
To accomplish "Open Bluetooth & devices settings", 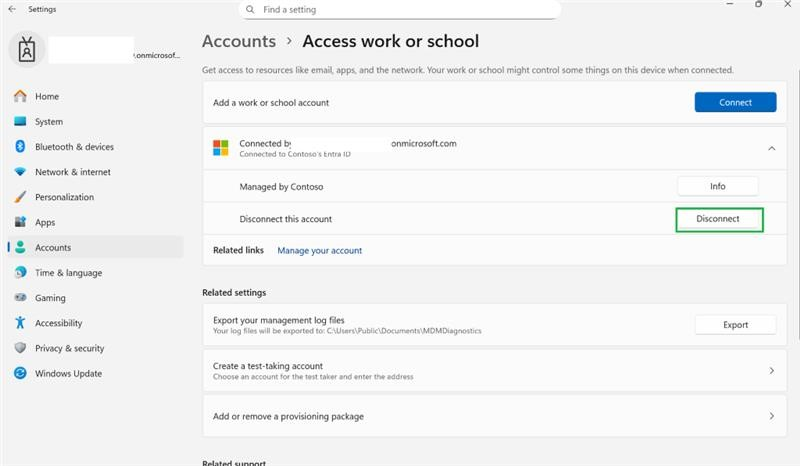I will coord(93,146).
